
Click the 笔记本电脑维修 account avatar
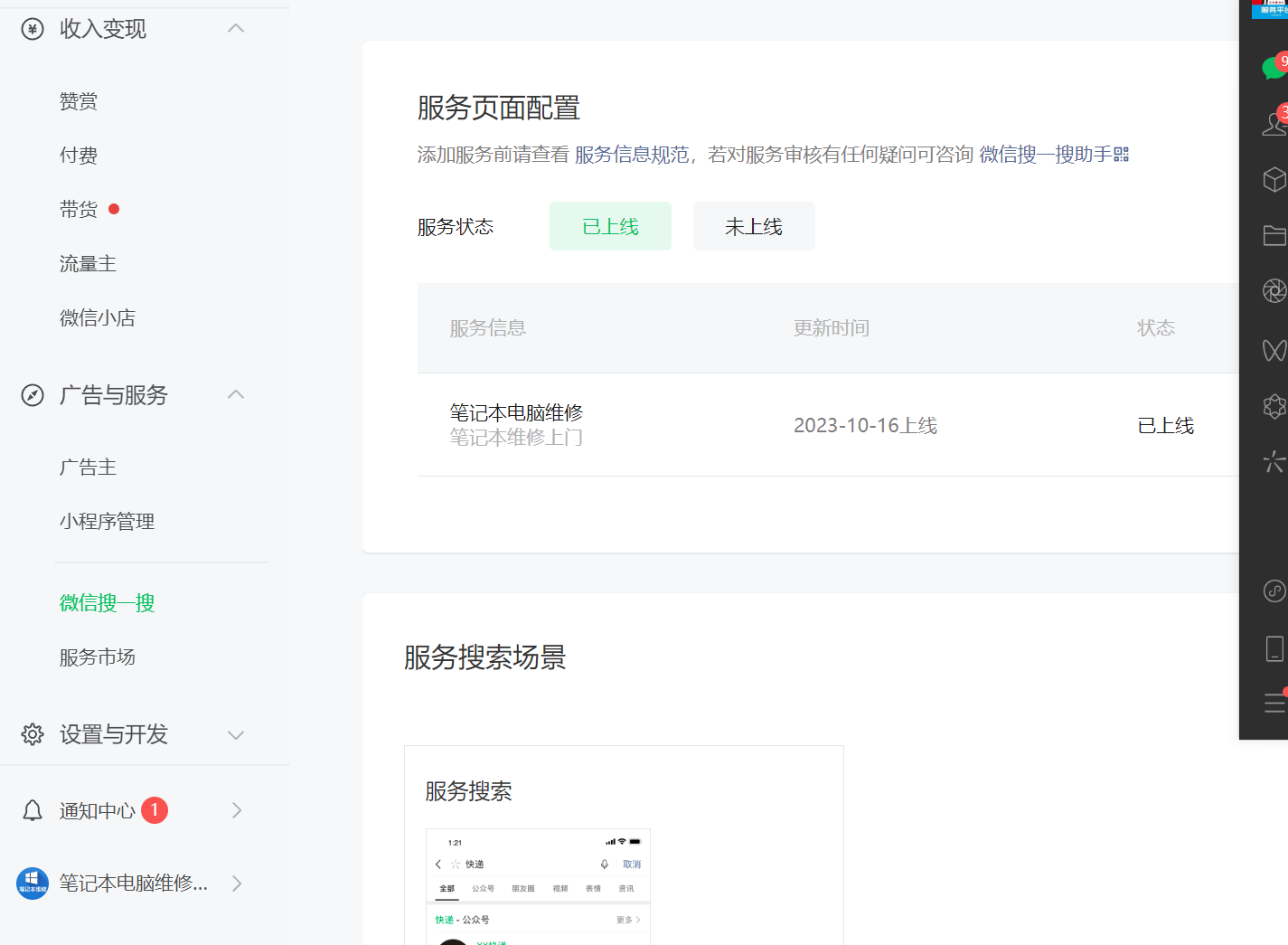(x=33, y=884)
